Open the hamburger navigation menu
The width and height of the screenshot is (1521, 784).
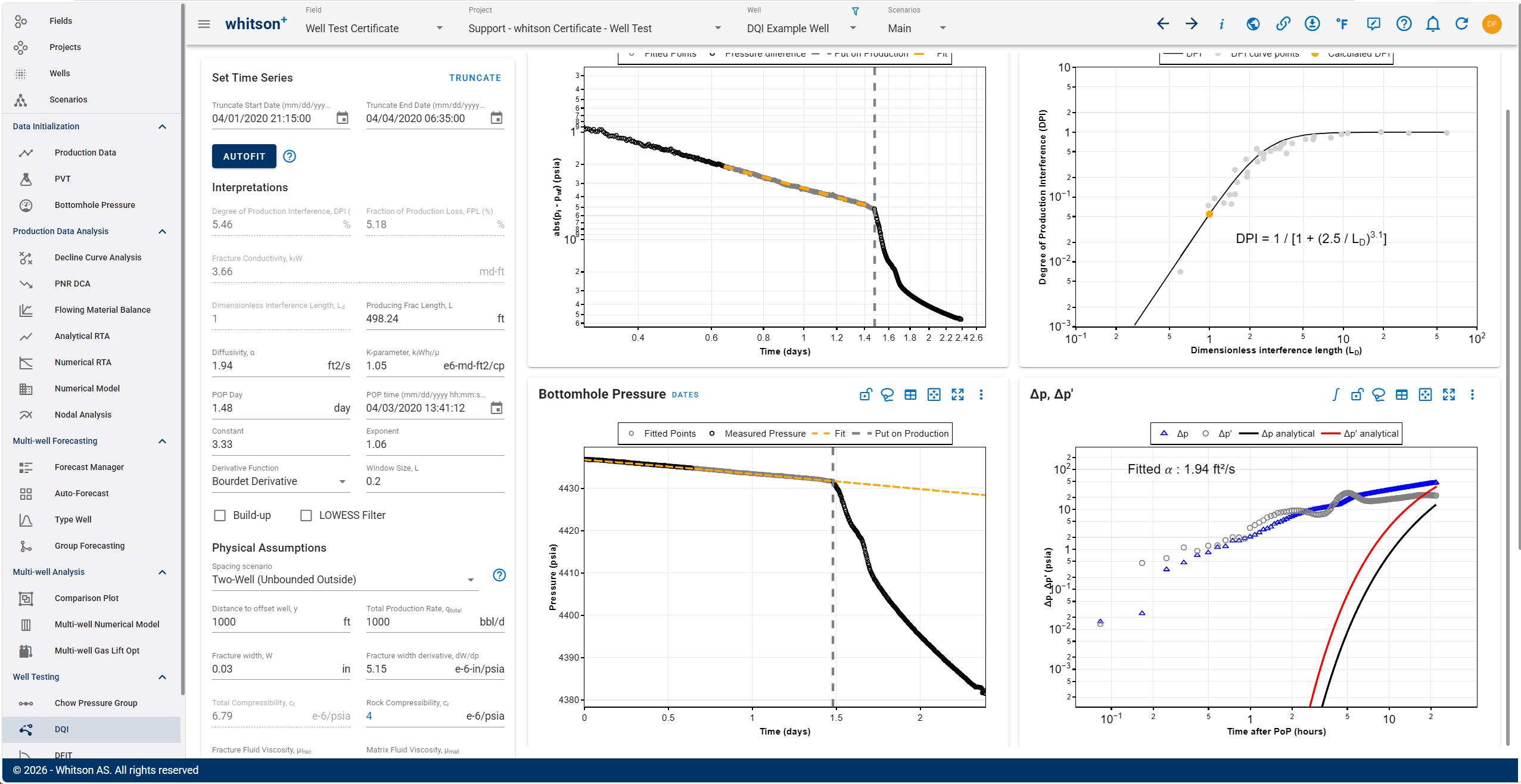pos(204,24)
